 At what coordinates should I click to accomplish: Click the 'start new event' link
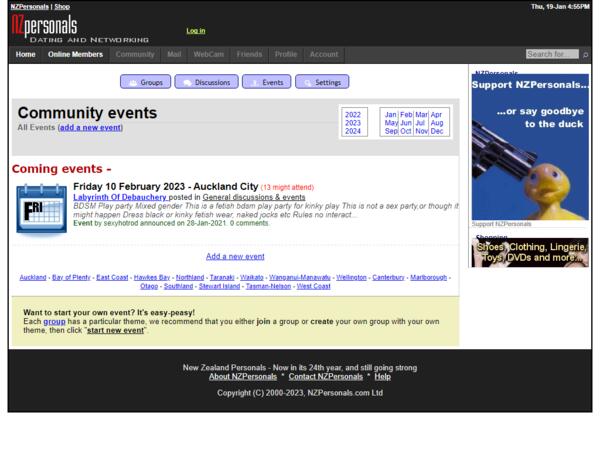point(115,330)
